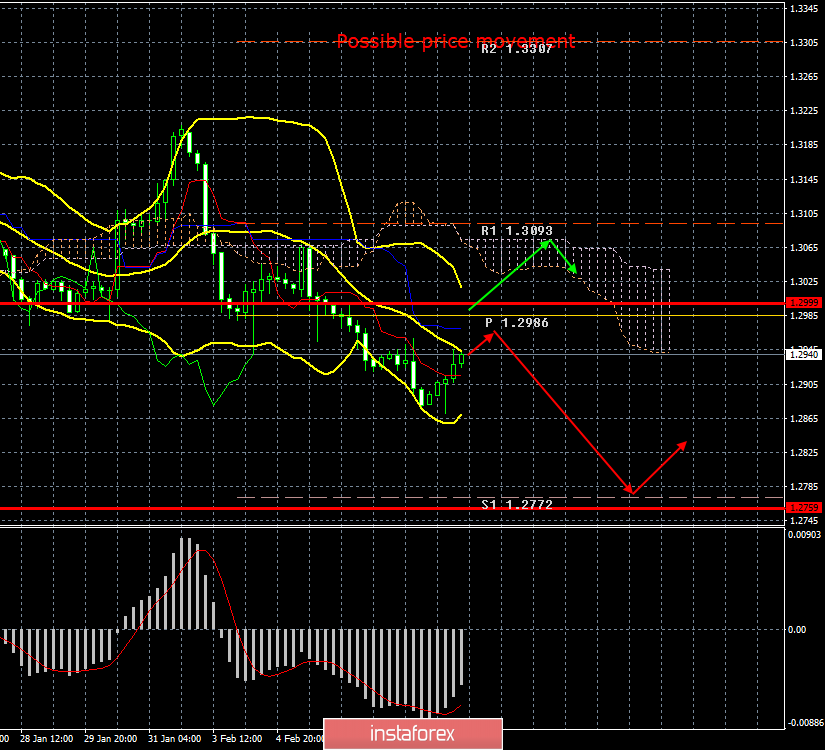Click the current price tag 1.2940

coord(804,354)
